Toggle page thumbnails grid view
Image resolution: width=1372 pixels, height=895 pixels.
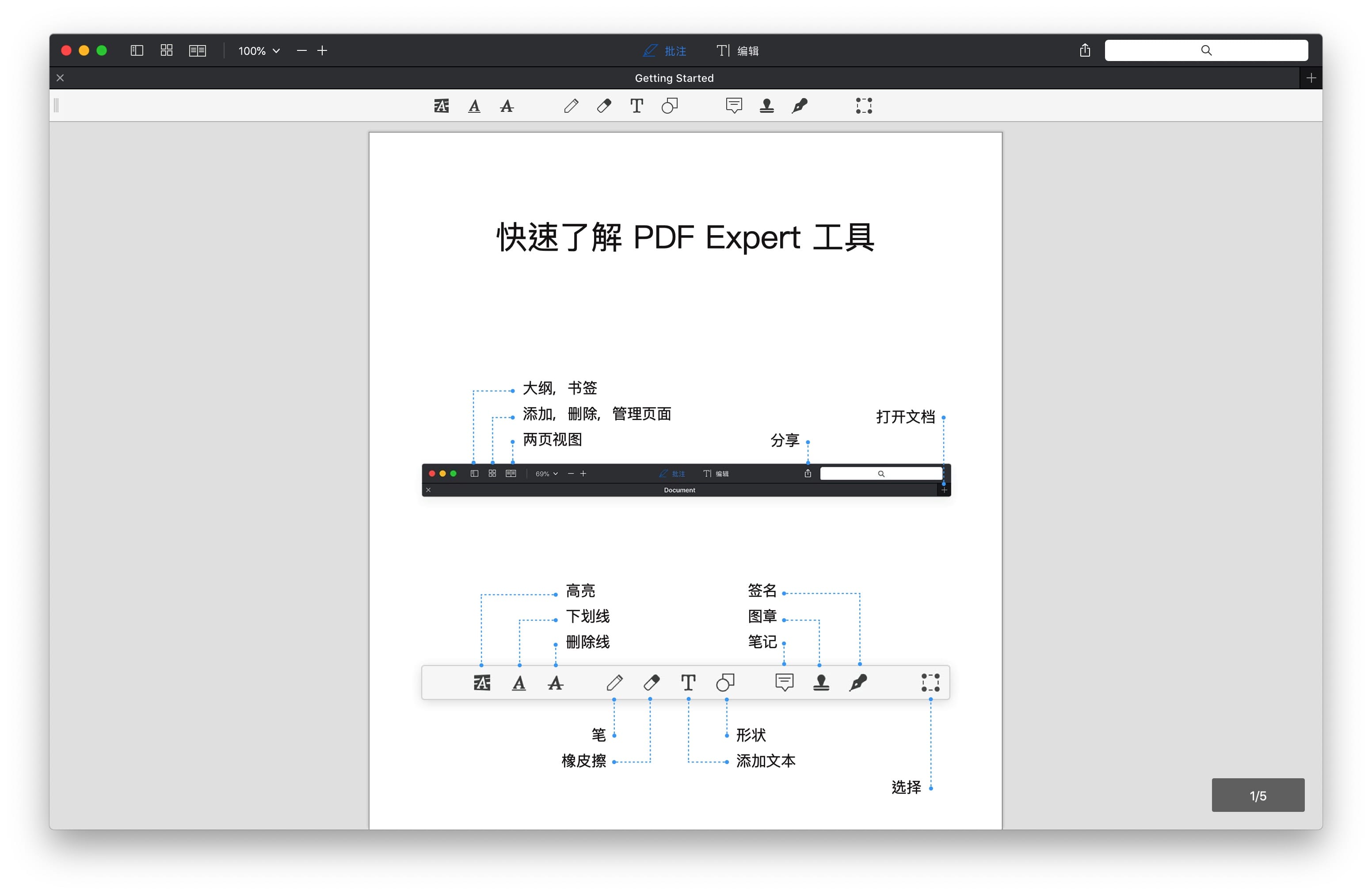tap(167, 51)
